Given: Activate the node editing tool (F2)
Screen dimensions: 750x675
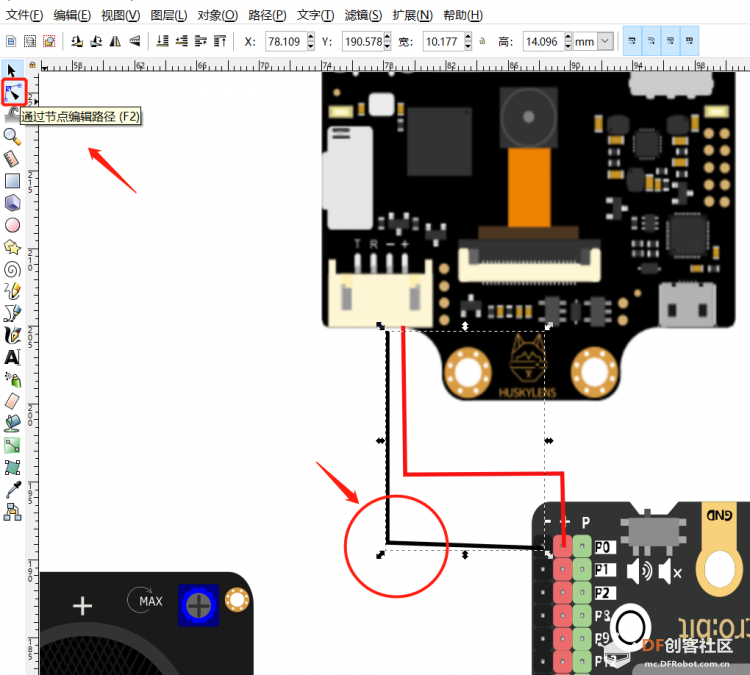Looking at the screenshot, I should coord(13,92).
